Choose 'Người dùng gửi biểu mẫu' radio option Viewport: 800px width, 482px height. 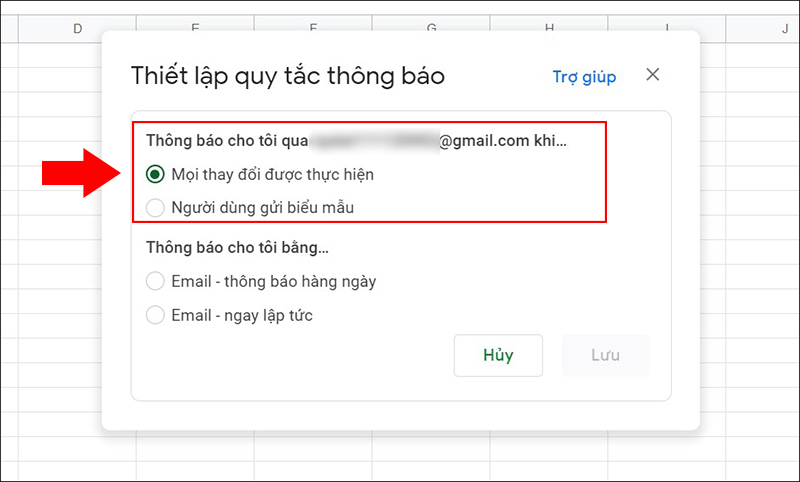pos(155,208)
